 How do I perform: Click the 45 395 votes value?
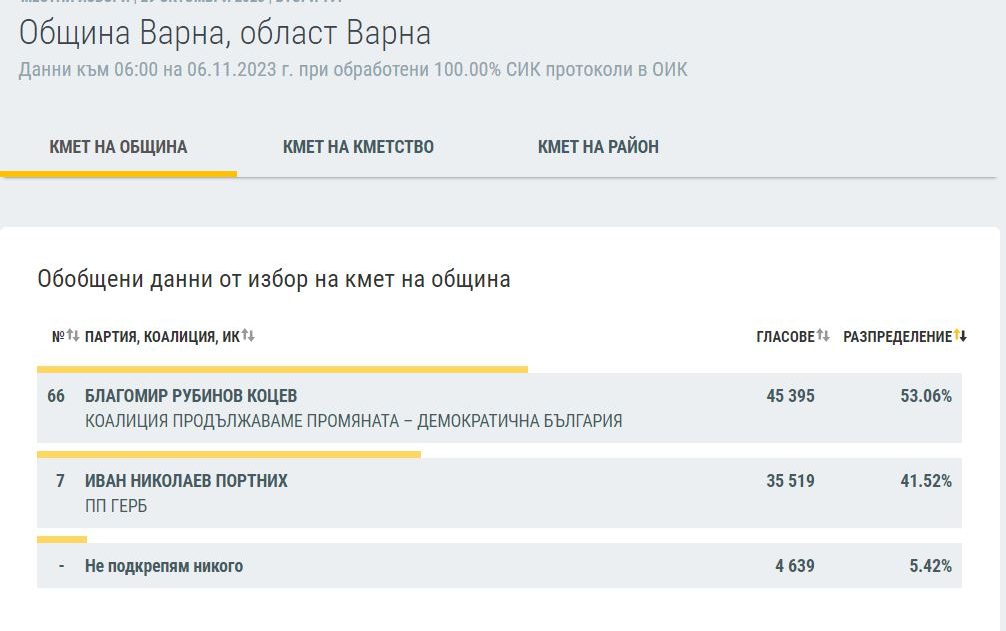790,396
